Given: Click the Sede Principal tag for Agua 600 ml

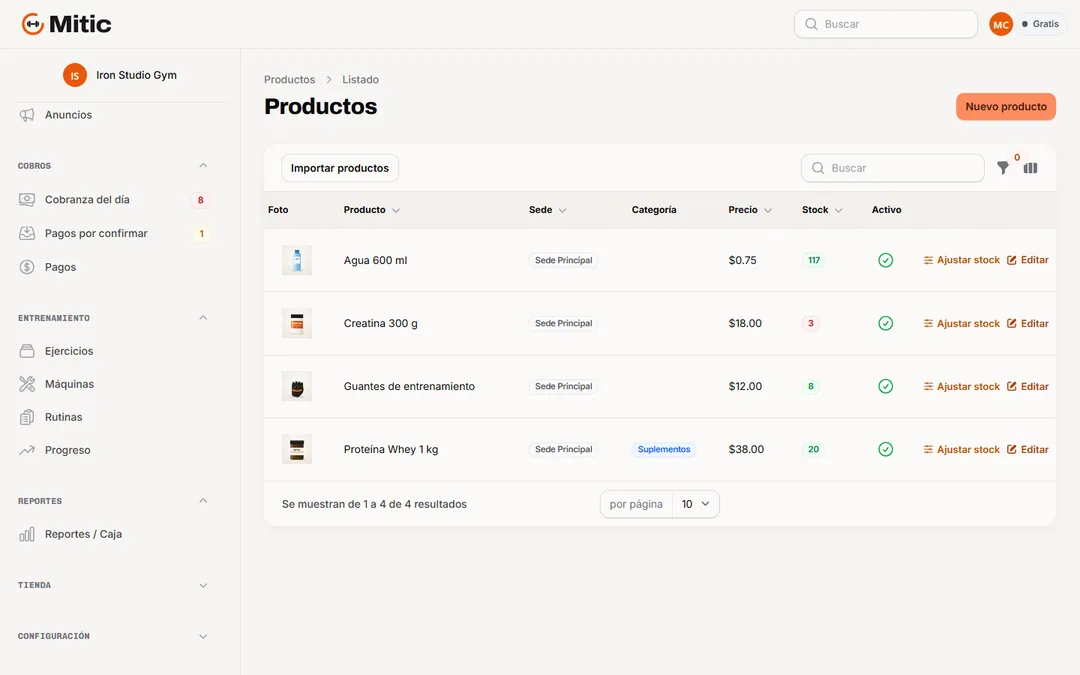Looking at the screenshot, I should [x=563, y=260].
